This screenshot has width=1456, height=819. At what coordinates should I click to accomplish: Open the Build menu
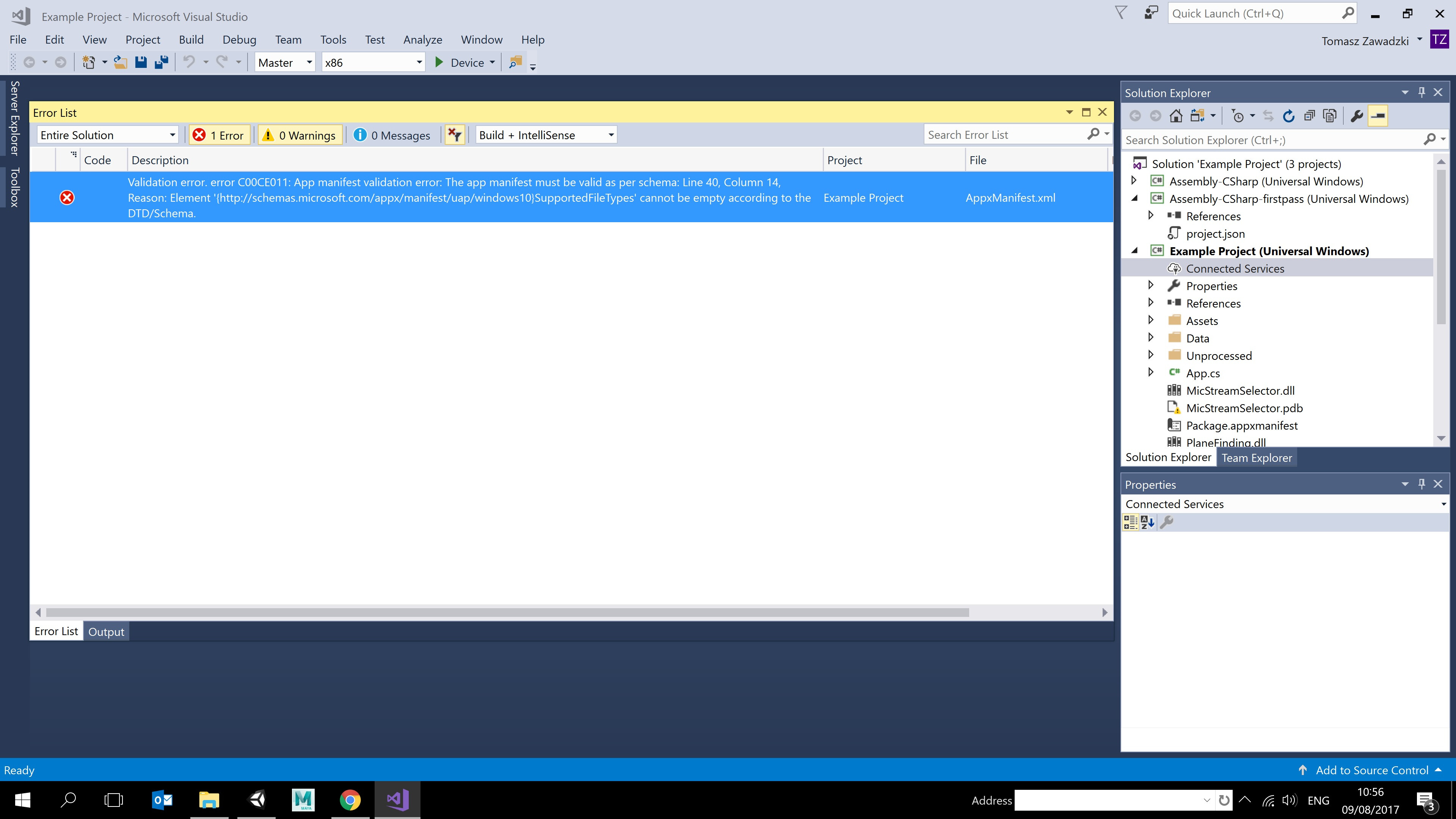(x=191, y=39)
